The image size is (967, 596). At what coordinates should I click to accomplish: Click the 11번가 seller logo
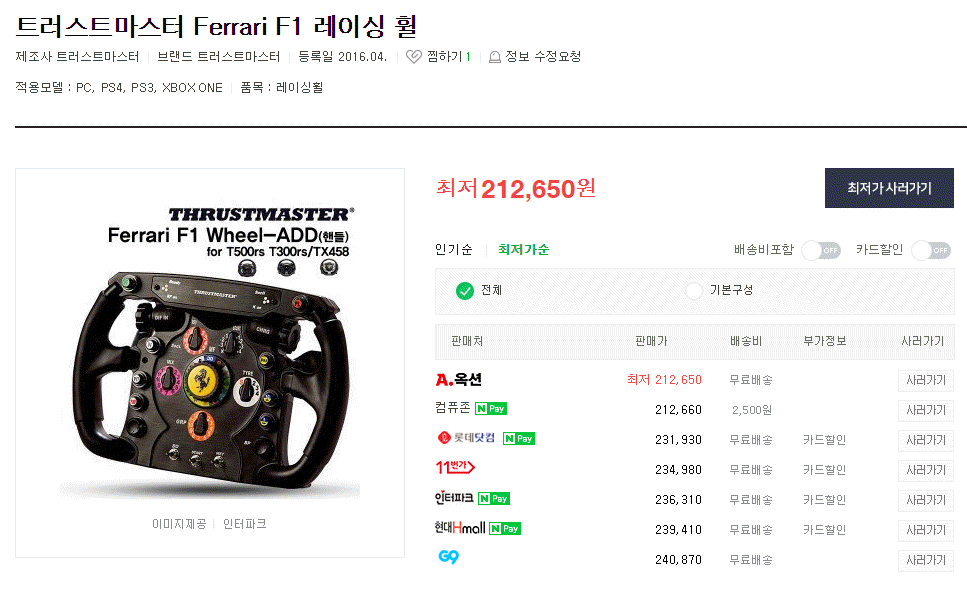coord(455,468)
